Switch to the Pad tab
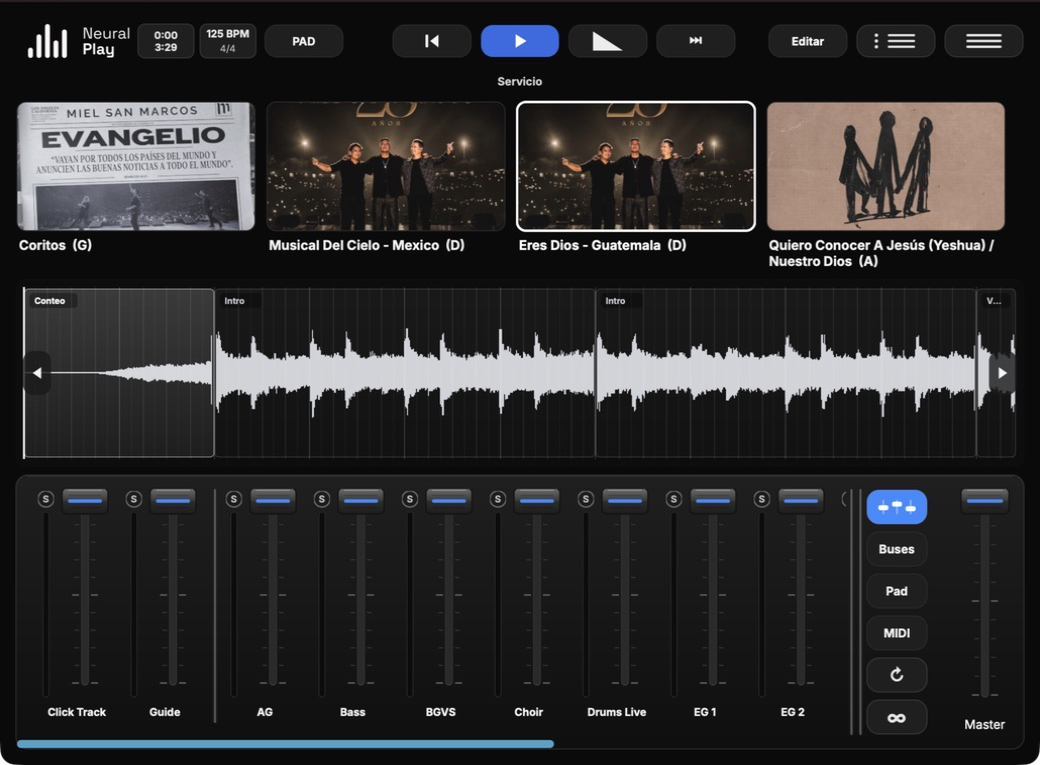Viewport: 1040px width, 765px height. click(x=896, y=591)
